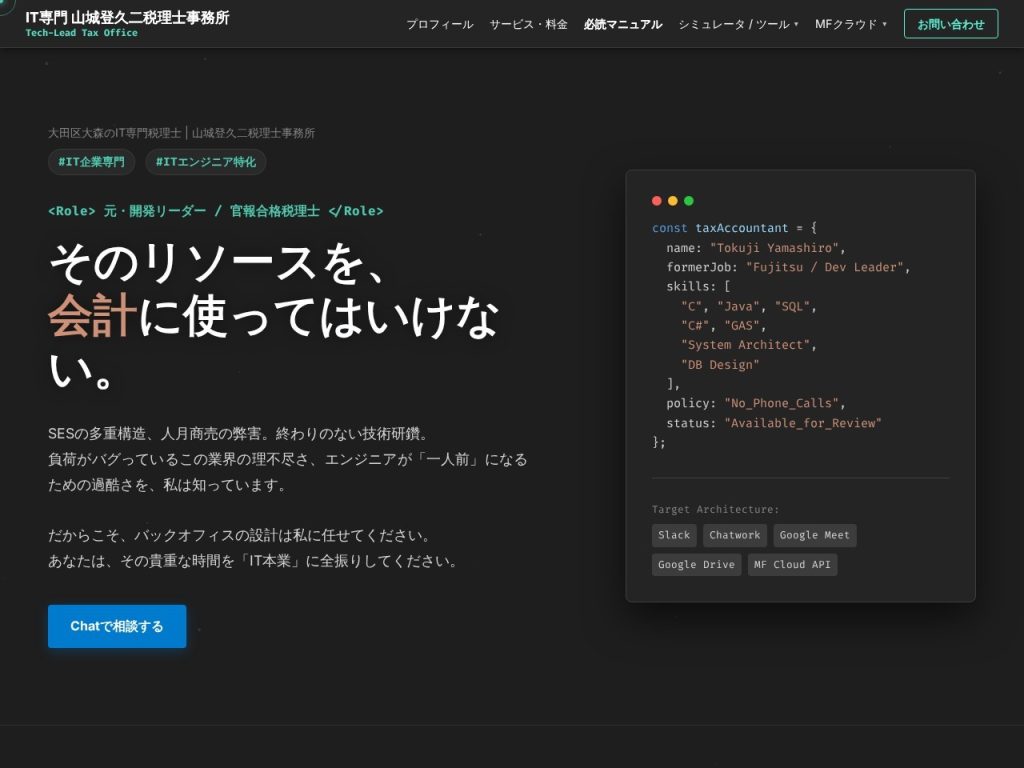Click the green window dot in code card
The width and height of the screenshot is (1024, 768).
pyautogui.click(x=688, y=200)
